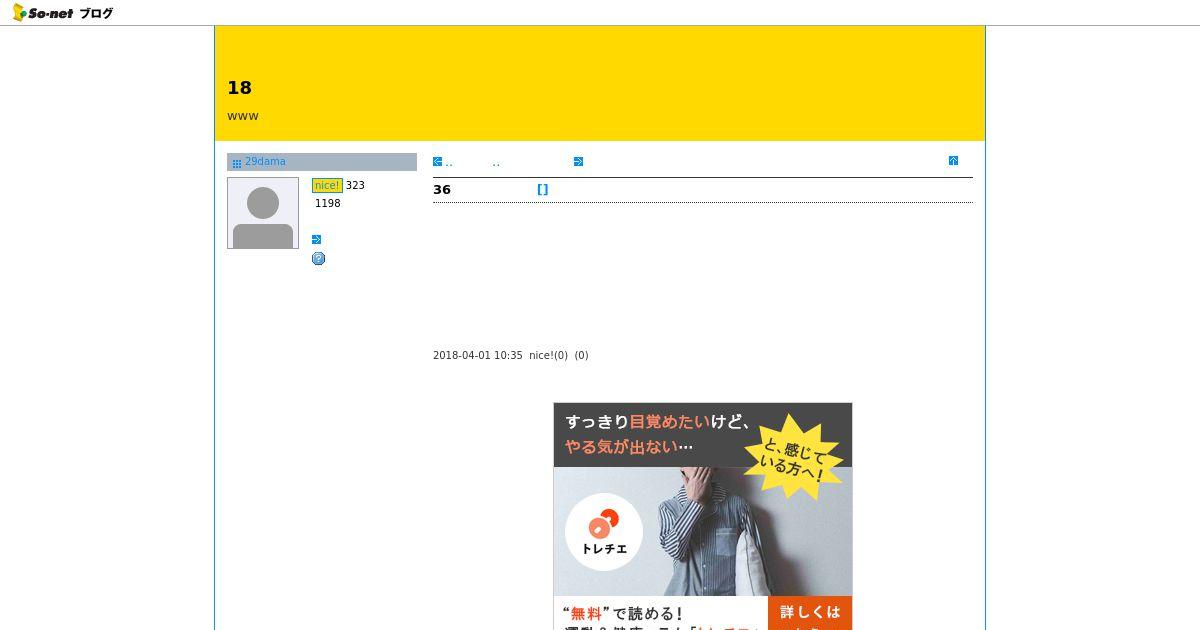
Task: Open the So-net blog logo
Action: 62,13
